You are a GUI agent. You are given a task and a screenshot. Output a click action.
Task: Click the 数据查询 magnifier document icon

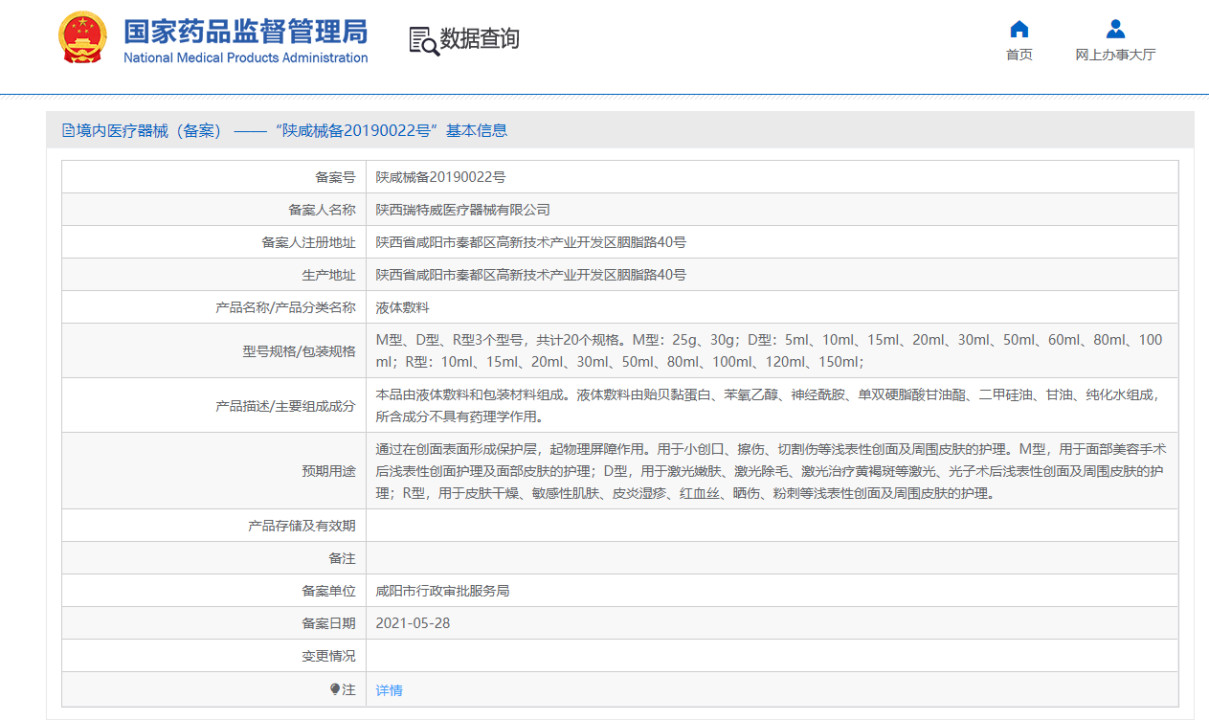(x=423, y=41)
